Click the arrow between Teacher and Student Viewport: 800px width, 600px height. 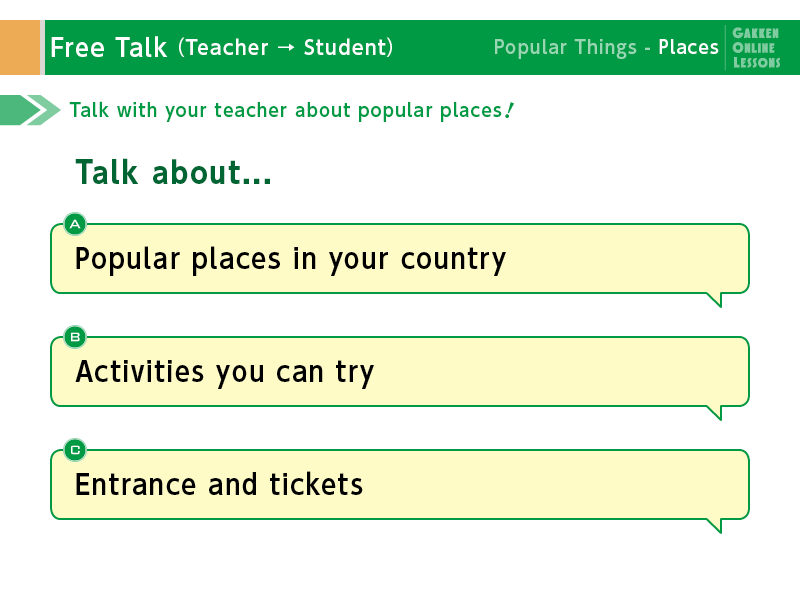click(x=286, y=47)
